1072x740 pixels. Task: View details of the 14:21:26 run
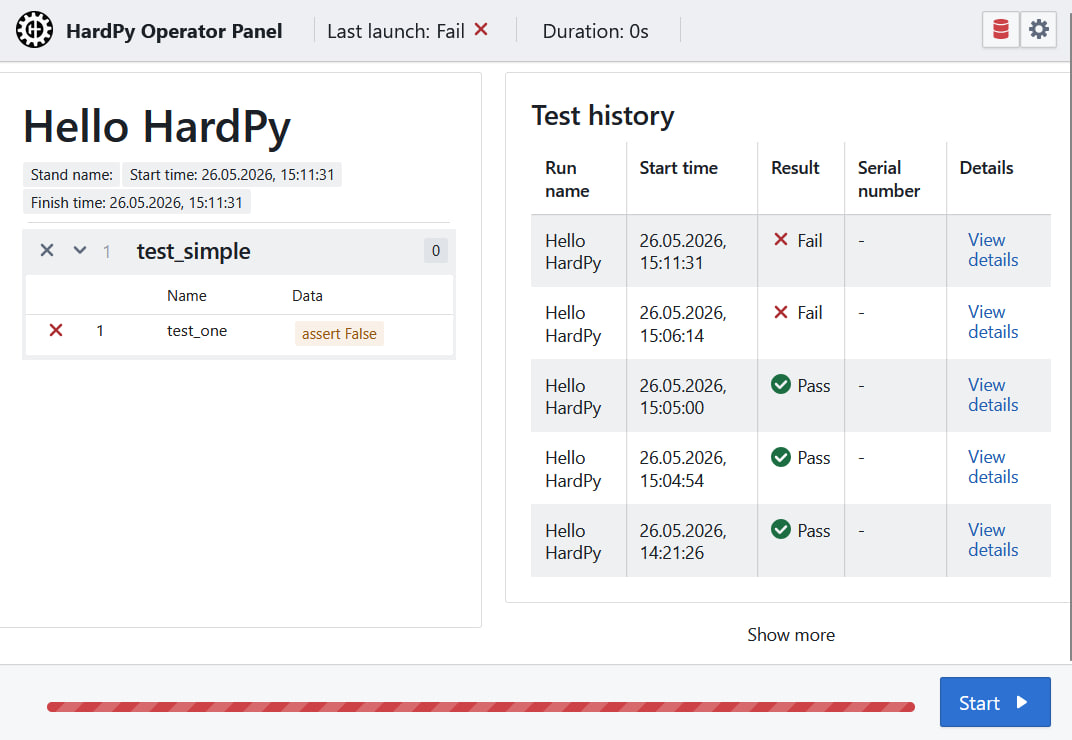point(993,540)
